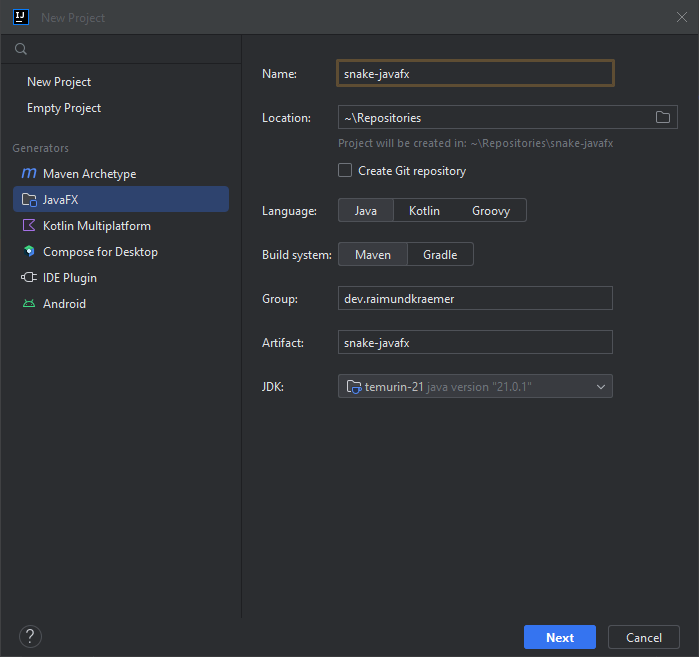Expand the JDK dropdown
This screenshot has width=699, height=657.
[x=601, y=387]
